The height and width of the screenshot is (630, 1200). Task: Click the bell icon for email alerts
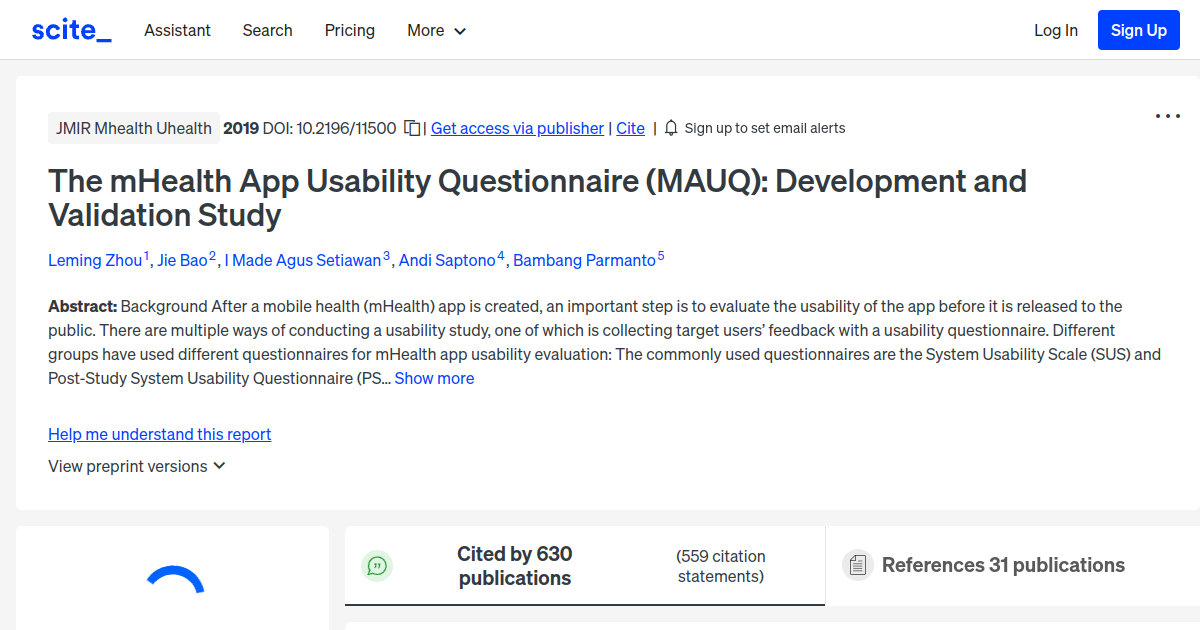[671, 128]
